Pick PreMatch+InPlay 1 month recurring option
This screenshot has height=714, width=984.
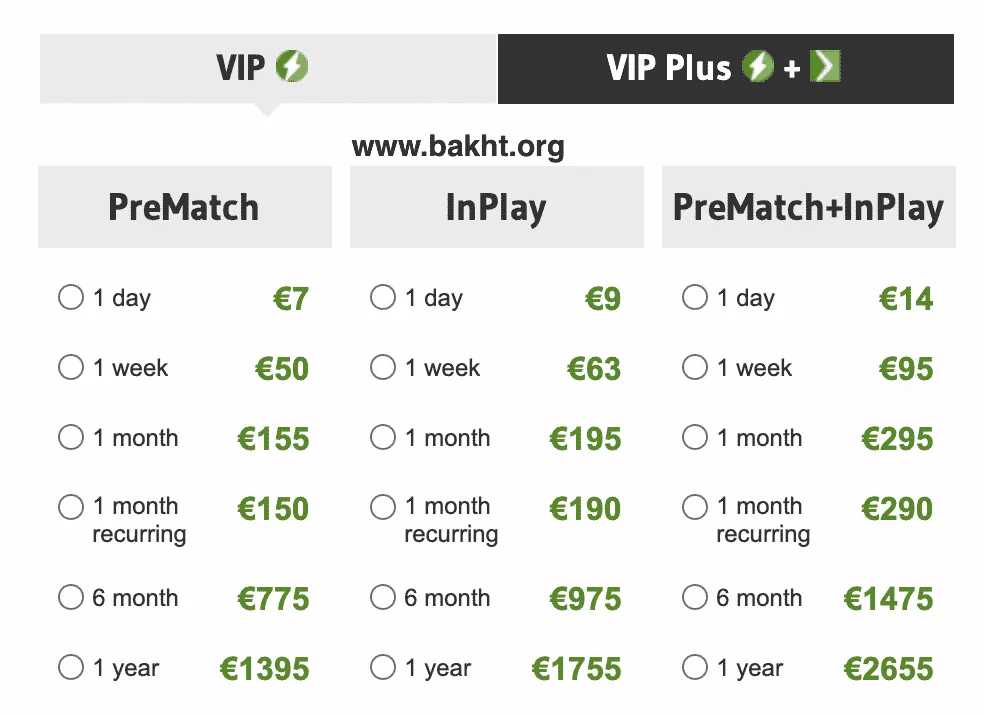coord(695,507)
